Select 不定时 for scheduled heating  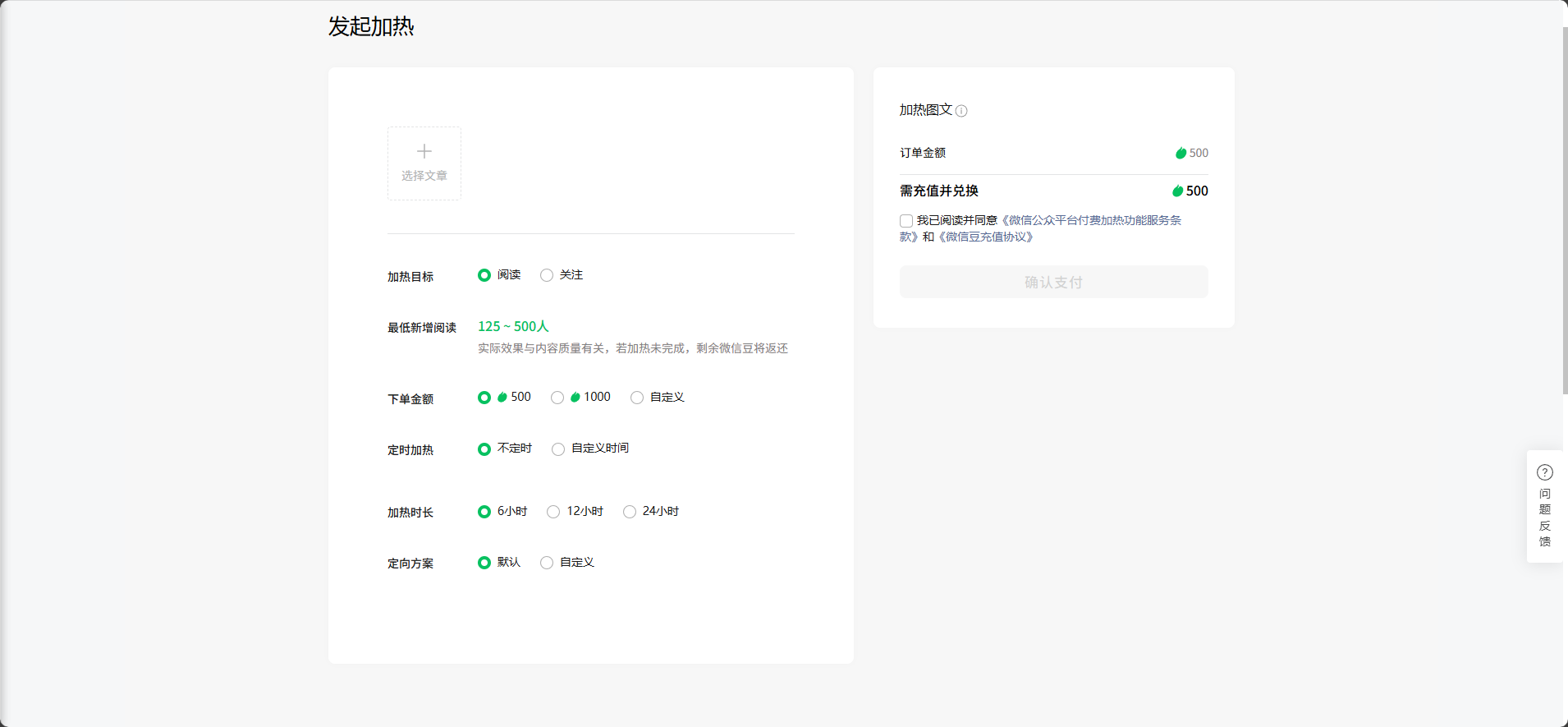pyautogui.click(x=484, y=449)
